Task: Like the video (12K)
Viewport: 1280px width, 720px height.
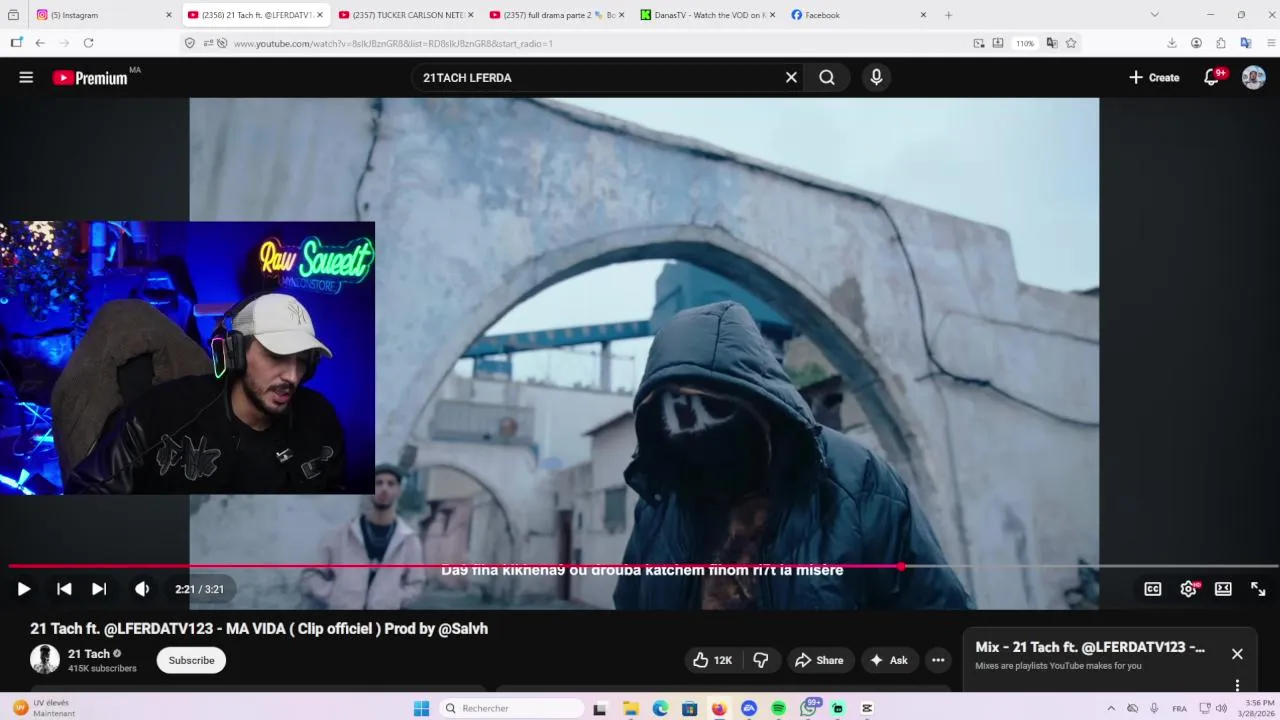Action: [x=712, y=660]
